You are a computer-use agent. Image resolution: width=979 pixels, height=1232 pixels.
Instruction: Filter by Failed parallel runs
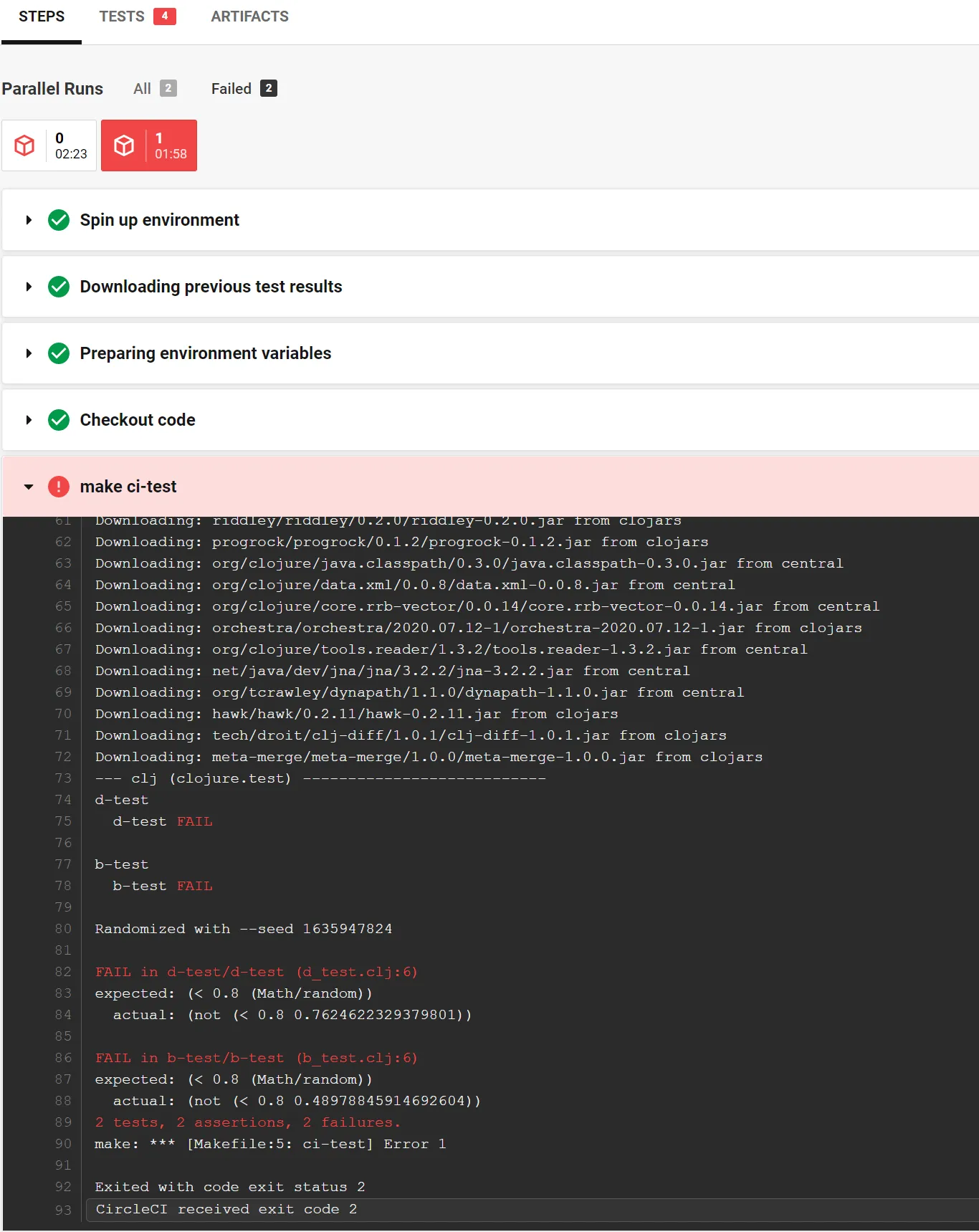tap(244, 89)
